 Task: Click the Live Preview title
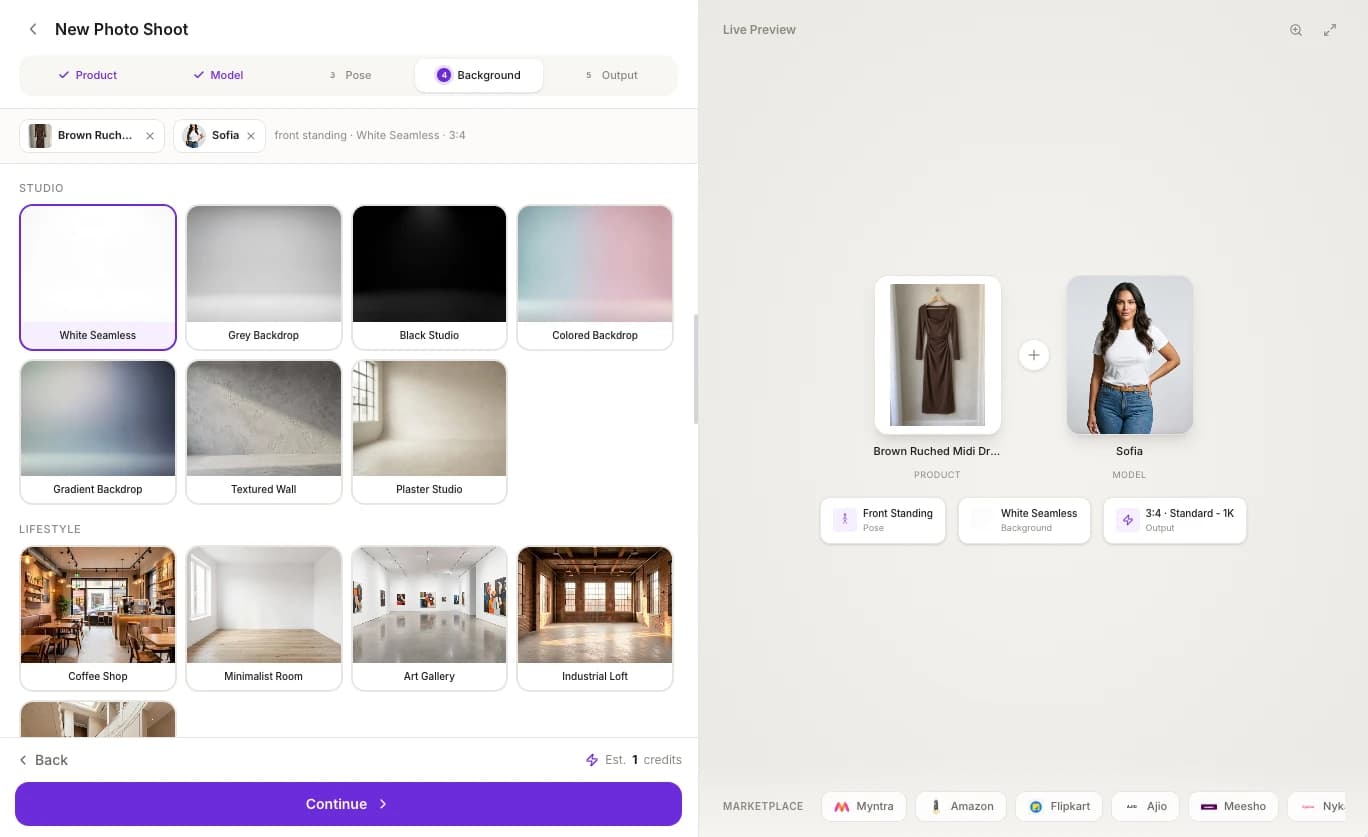(x=759, y=30)
